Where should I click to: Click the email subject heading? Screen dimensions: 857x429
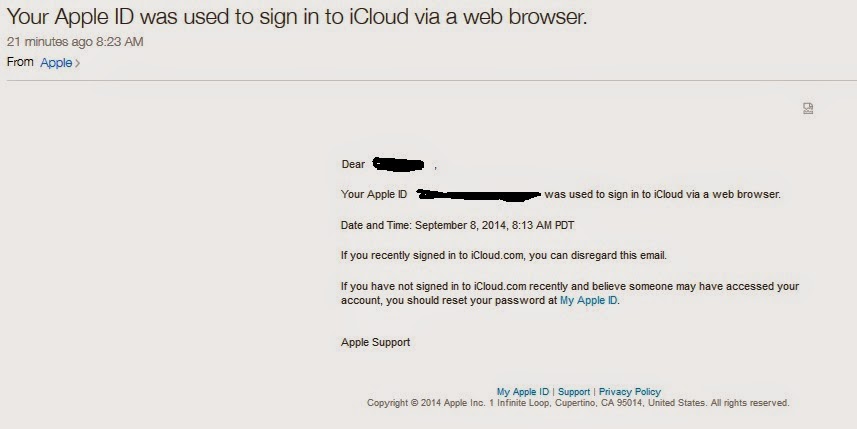[x=297, y=16]
